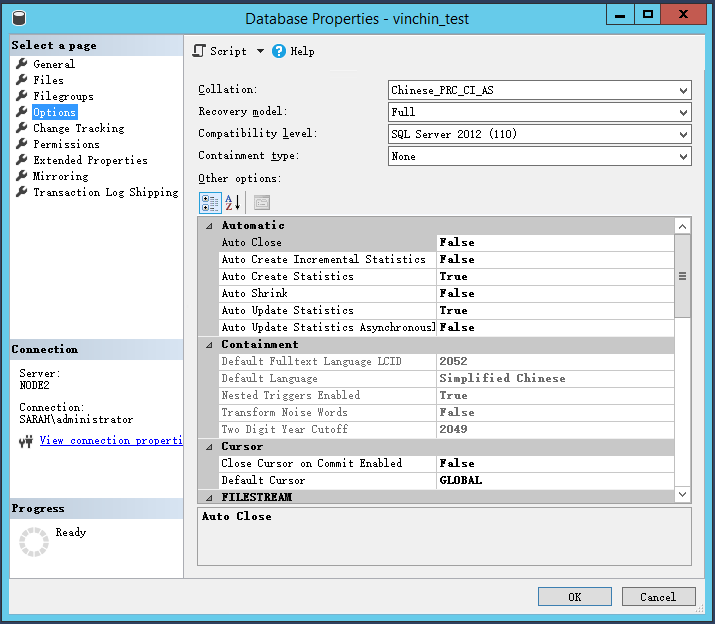Open the General page
This screenshot has width=715, height=624.
click(x=54, y=64)
